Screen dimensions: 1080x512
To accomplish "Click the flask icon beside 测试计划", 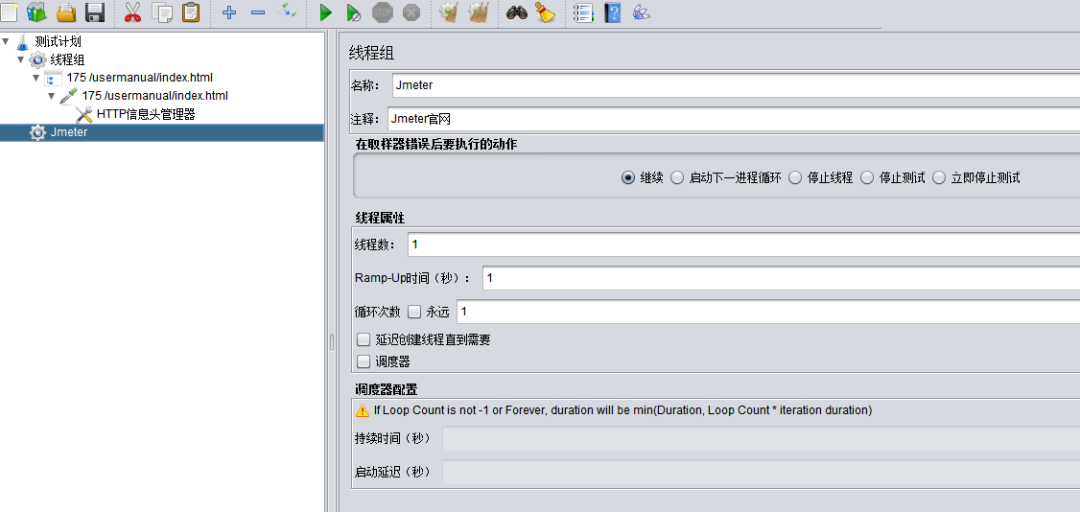I will coord(22,42).
